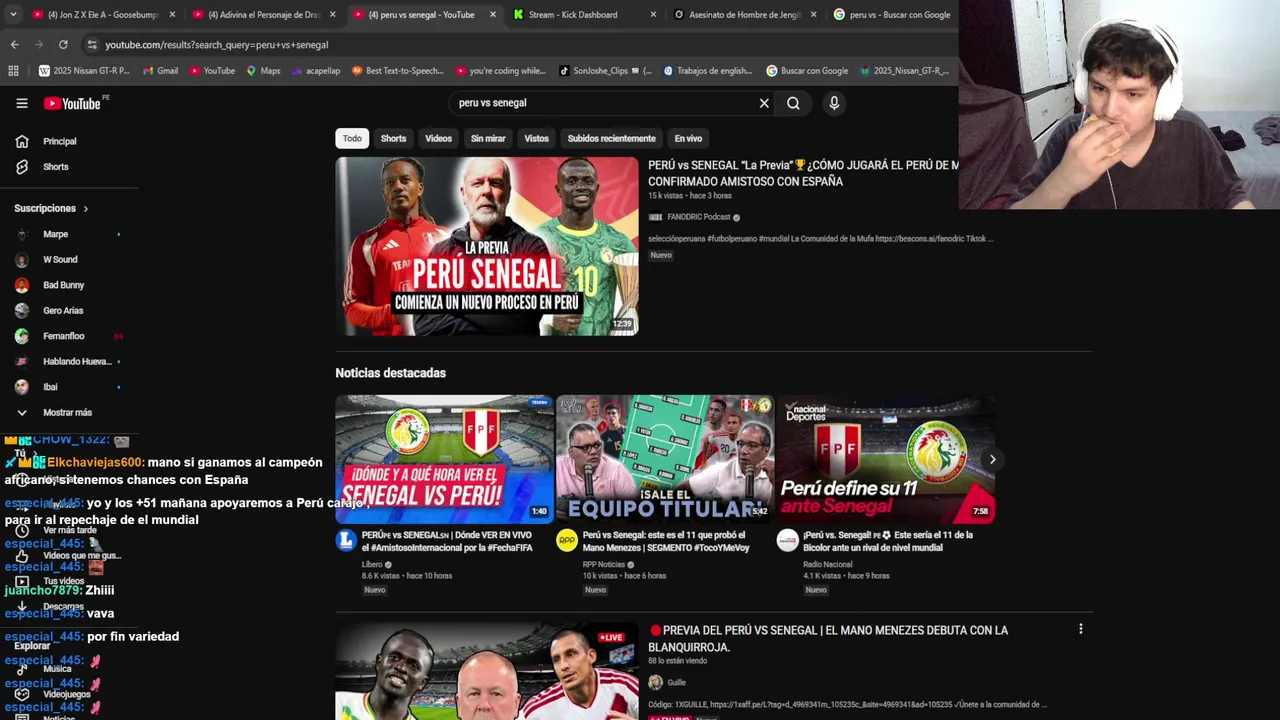Open the Maps bookmark

click(x=263, y=71)
